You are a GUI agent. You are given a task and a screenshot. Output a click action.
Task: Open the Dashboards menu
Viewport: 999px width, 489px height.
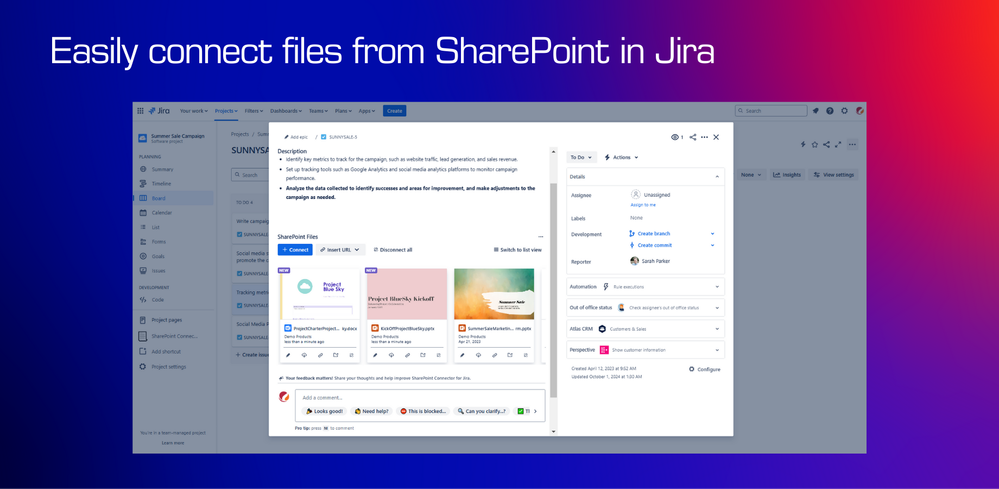[x=286, y=111]
